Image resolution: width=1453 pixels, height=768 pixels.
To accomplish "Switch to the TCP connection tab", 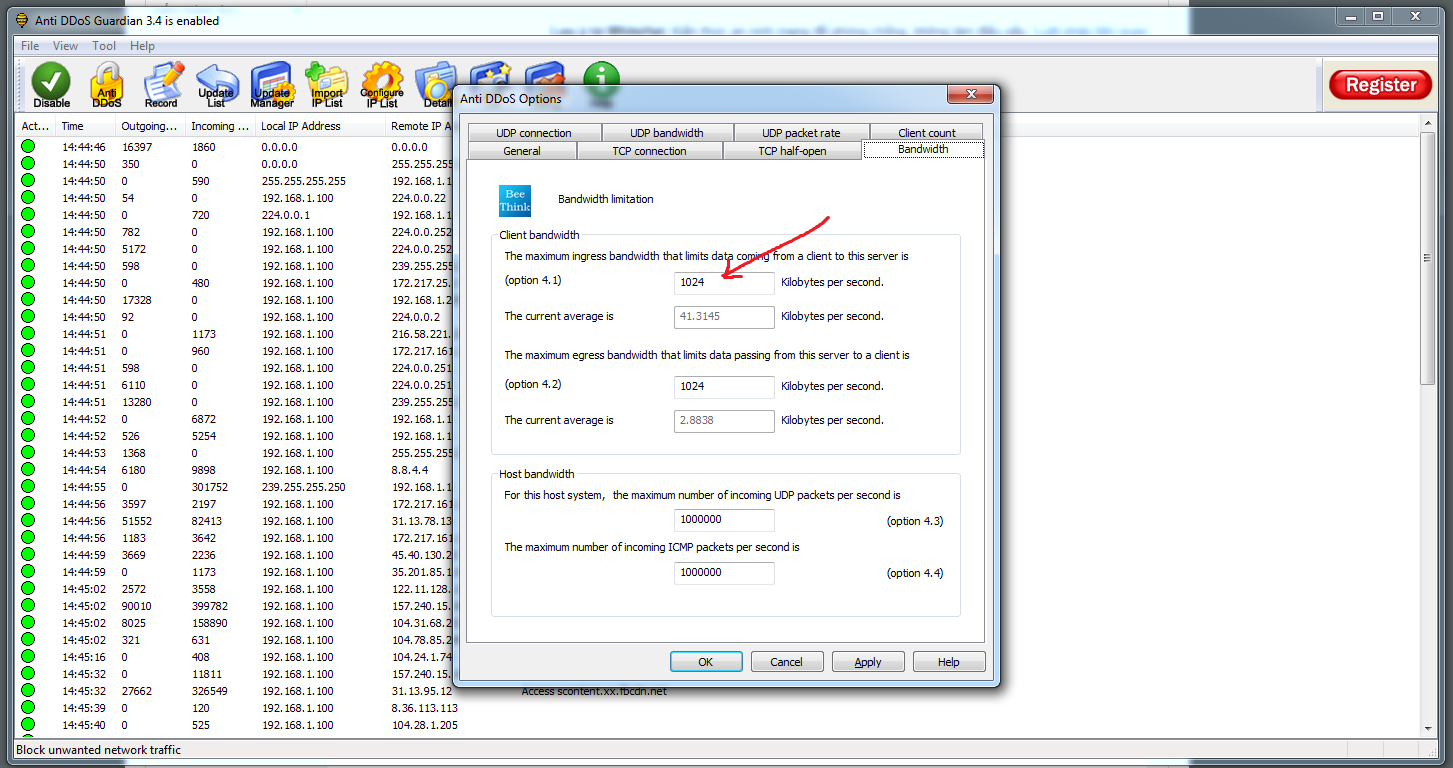I will (x=650, y=151).
